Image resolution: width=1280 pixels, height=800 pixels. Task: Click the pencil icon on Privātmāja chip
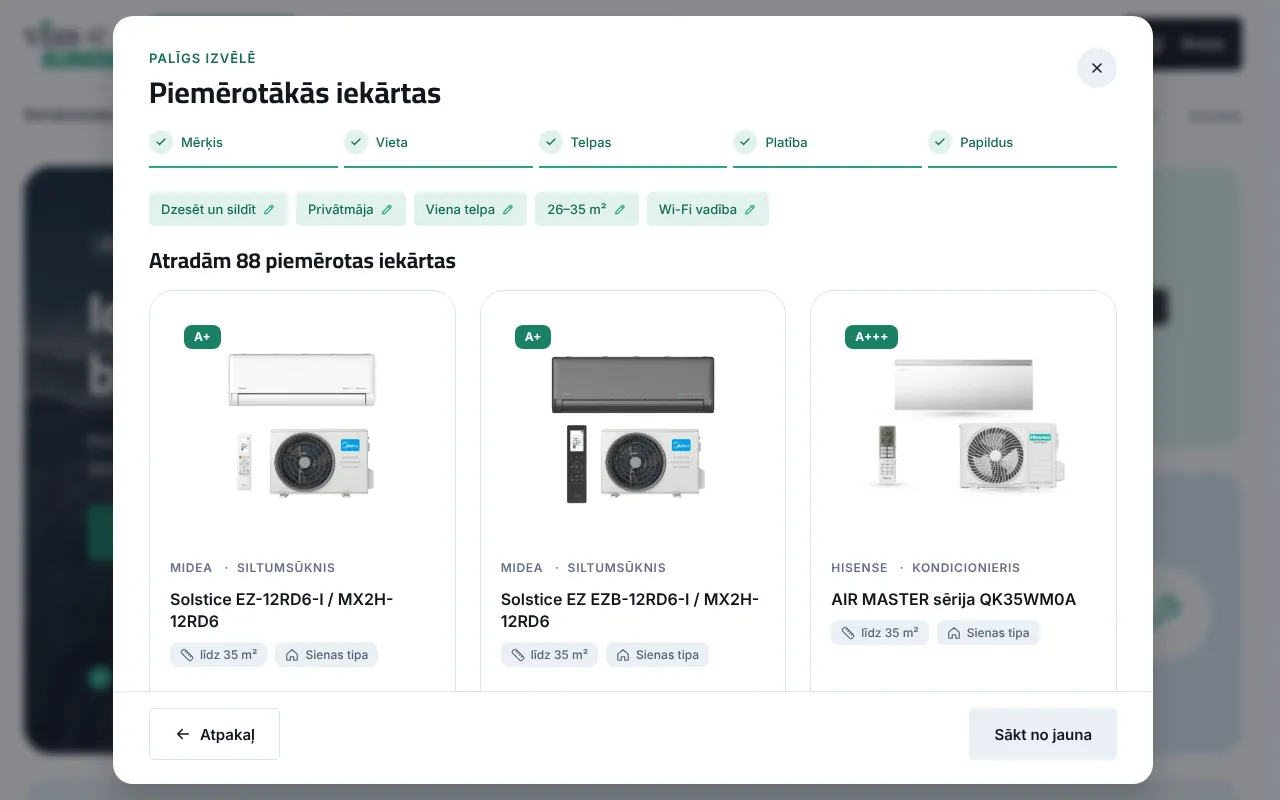click(387, 210)
